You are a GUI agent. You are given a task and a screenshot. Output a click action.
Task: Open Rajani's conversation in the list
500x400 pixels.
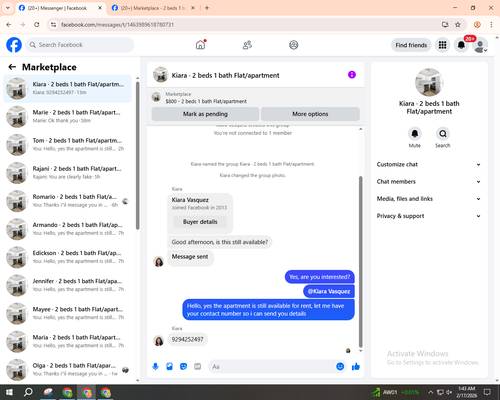67,173
